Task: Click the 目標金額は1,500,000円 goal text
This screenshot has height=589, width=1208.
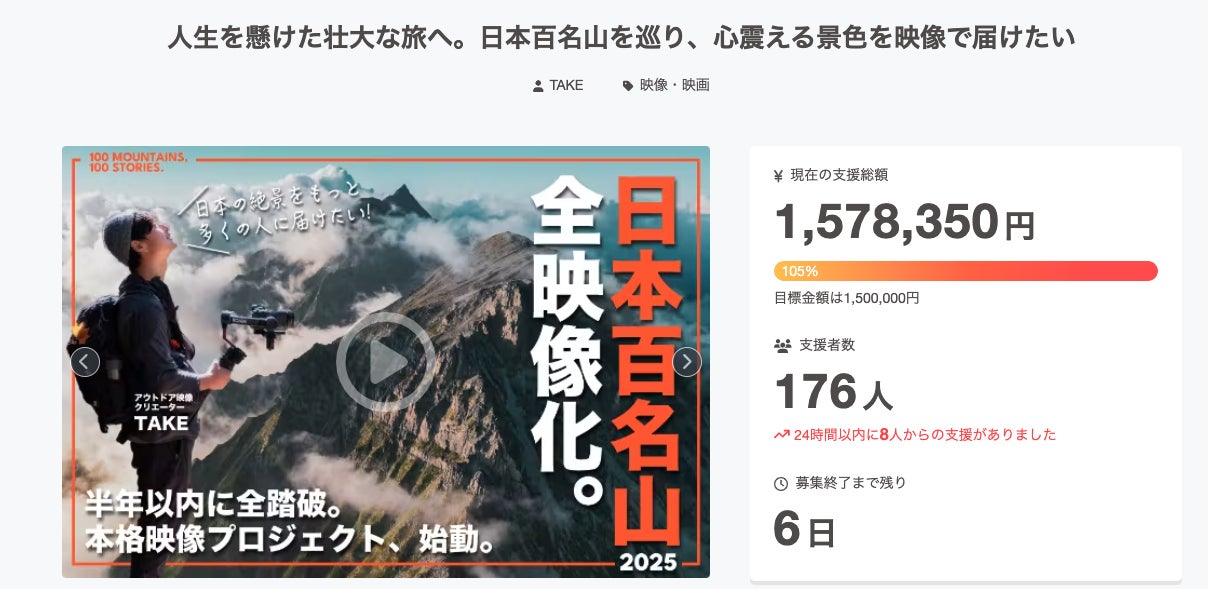Action: click(847, 298)
